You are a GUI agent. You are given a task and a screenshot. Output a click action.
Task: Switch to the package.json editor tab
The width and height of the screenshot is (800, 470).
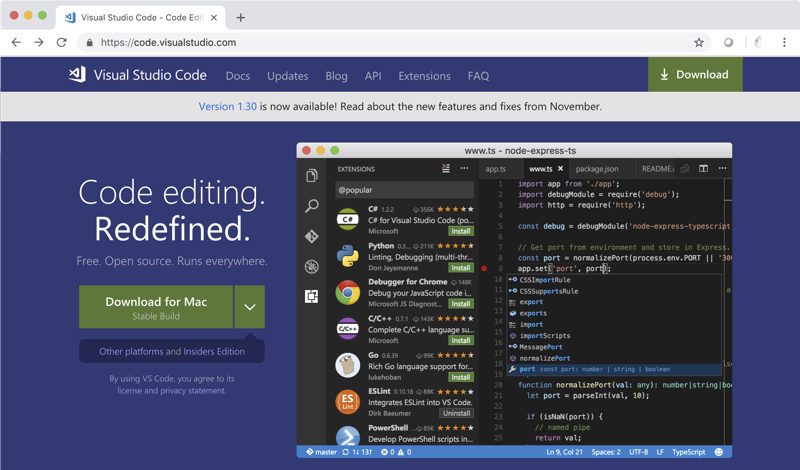pos(597,169)
